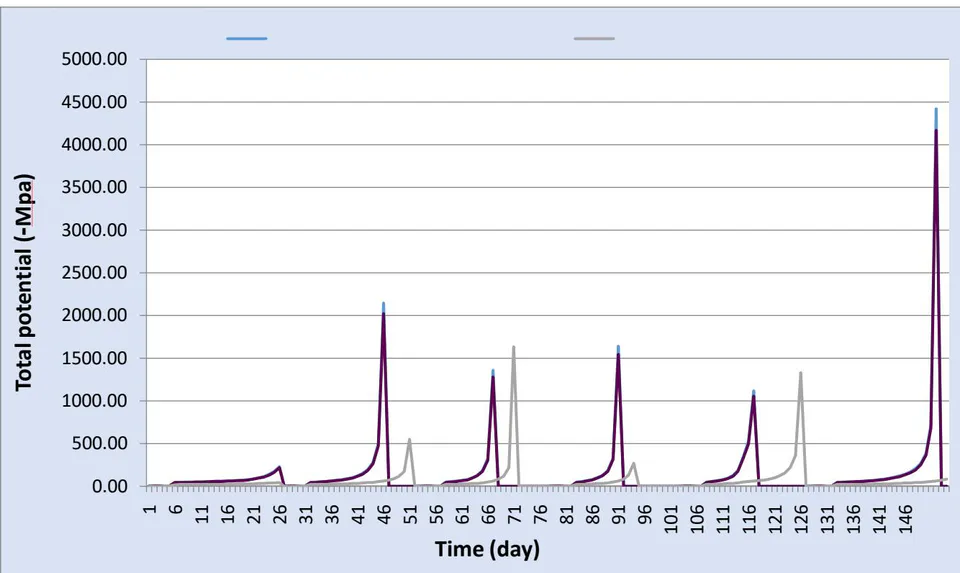Click the 1500.00 y-axis label

(94, 358)
